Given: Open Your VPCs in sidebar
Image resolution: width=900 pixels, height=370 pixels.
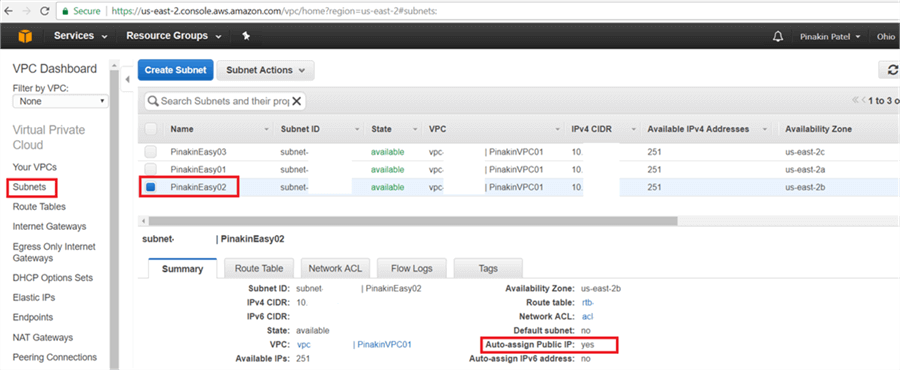Looking at the screenshot, I should 34,167.
